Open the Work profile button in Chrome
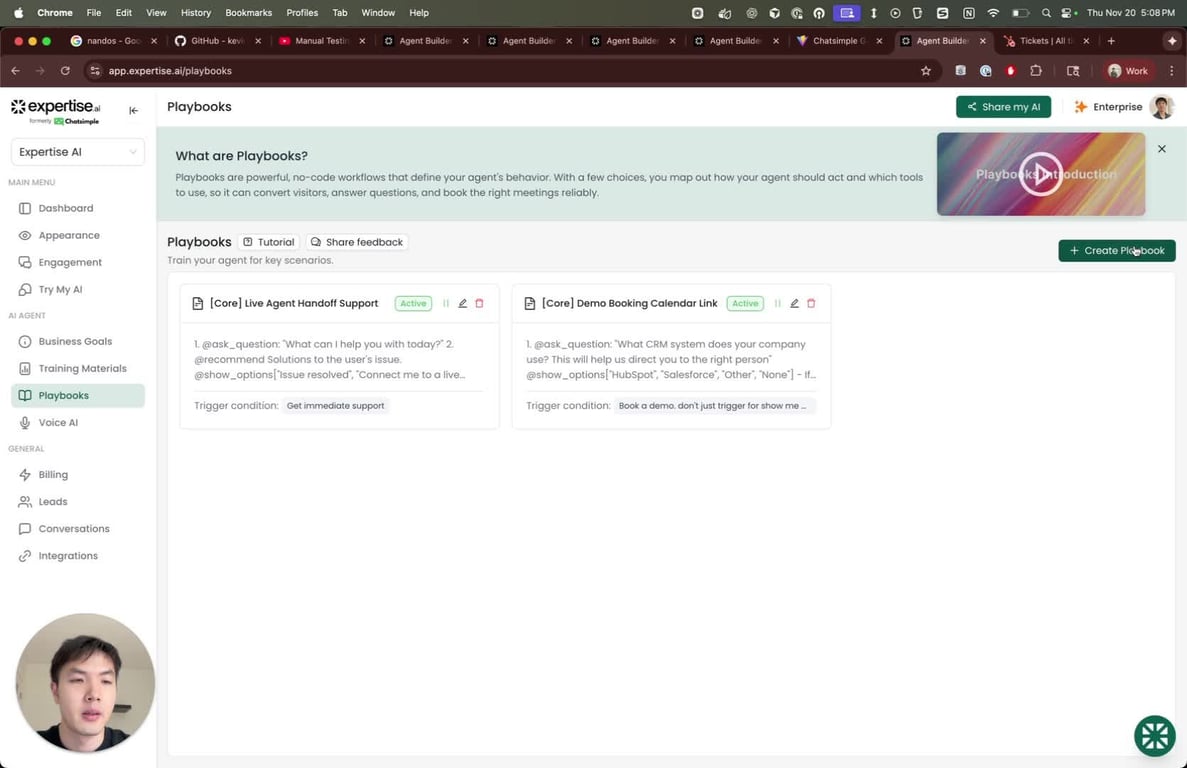Screen dimensions: 1187x768 pos(1128,70)
